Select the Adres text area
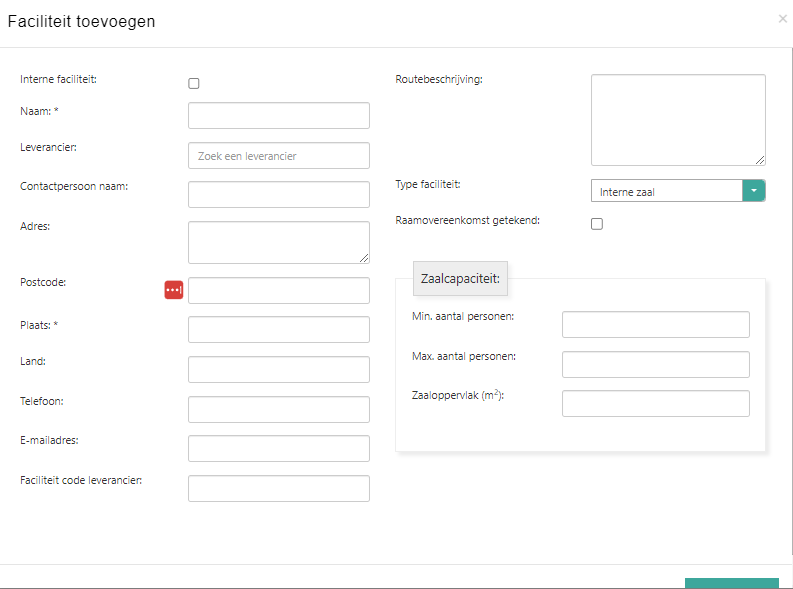This screenshot has width=793, height=589. coord(278,242)
